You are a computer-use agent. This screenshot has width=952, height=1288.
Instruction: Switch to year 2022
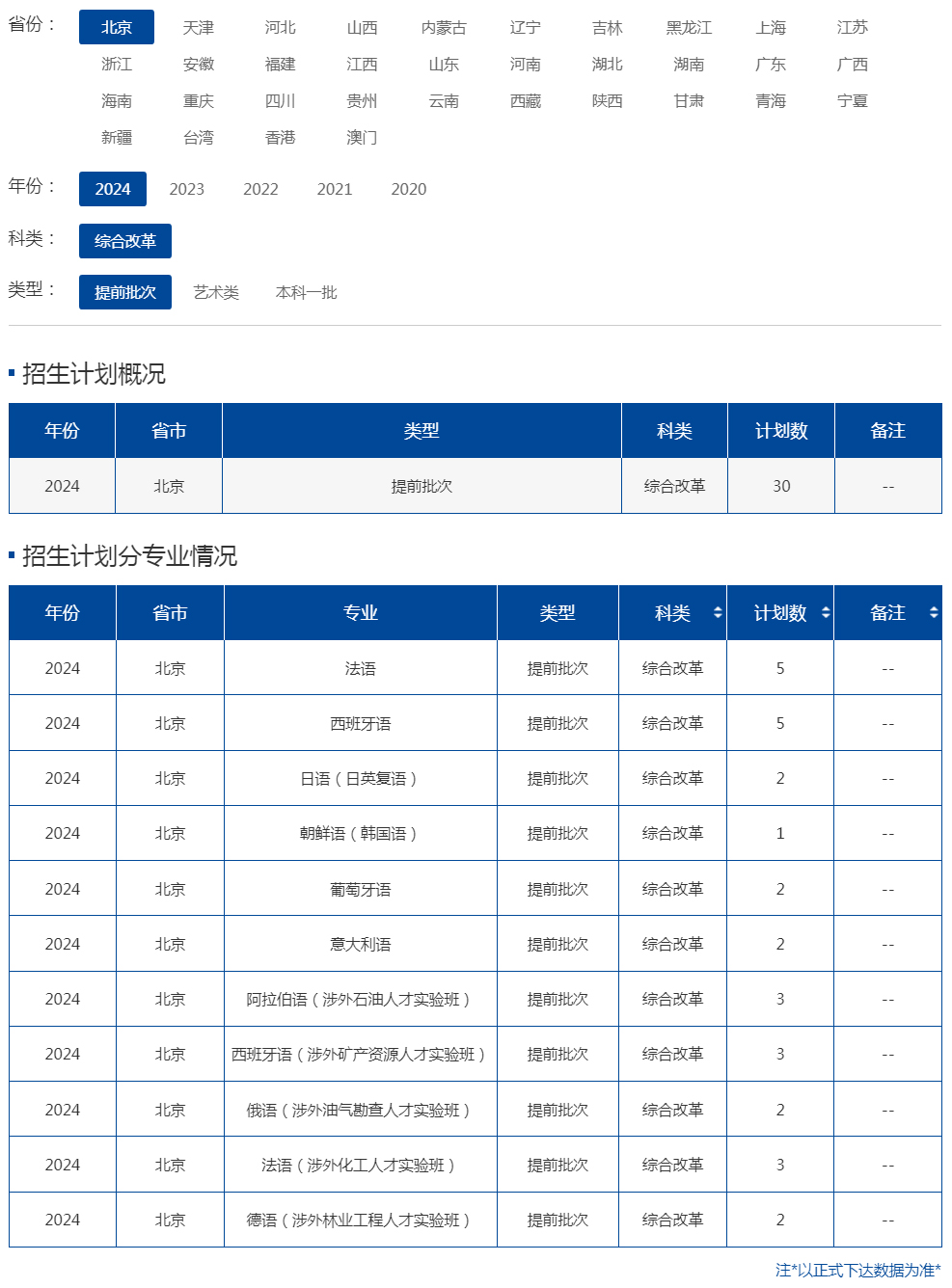260,189
